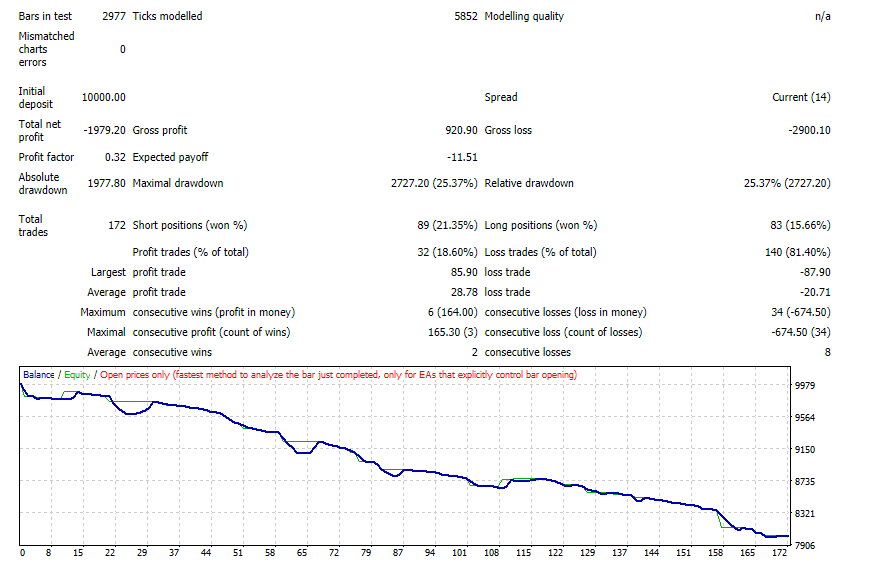This screenshot has width=870, height=561.
Task: Select the Profit factor value 0.32
Action: click(x=115, y=157)
